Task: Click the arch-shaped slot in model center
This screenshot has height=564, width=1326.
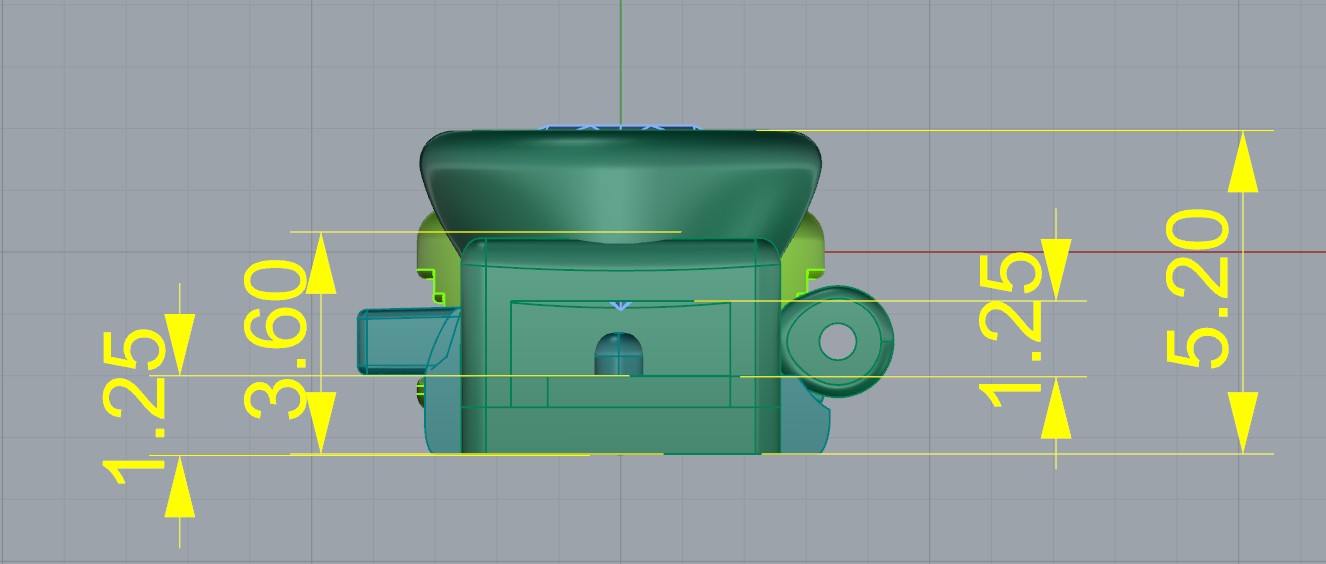Action: [620, 353]
